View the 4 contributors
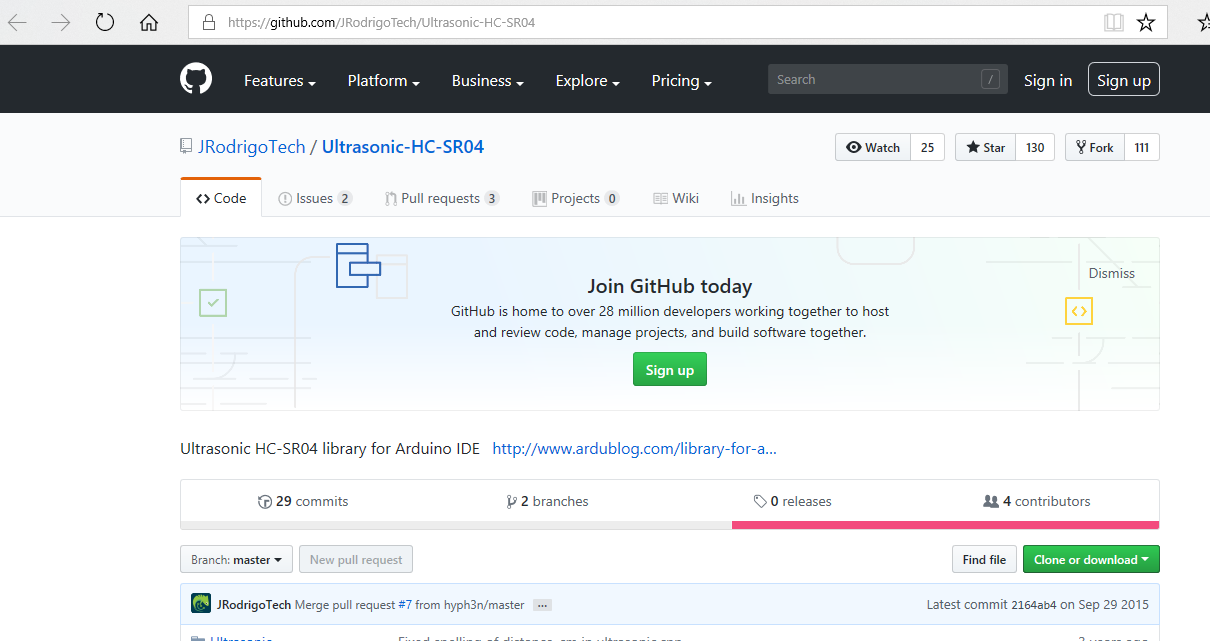The height and width of the screenshot is (641, 1210). tap(1037, 501)
